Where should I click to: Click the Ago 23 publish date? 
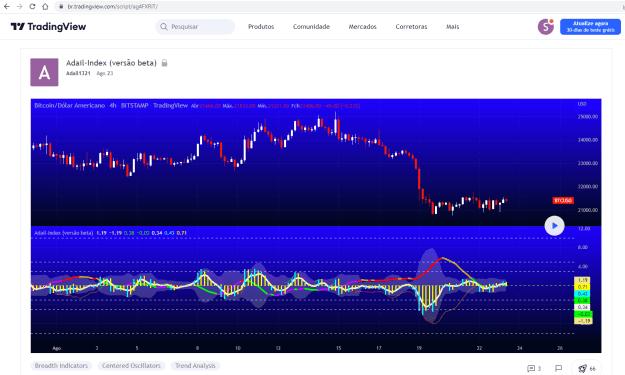[105, 73]
